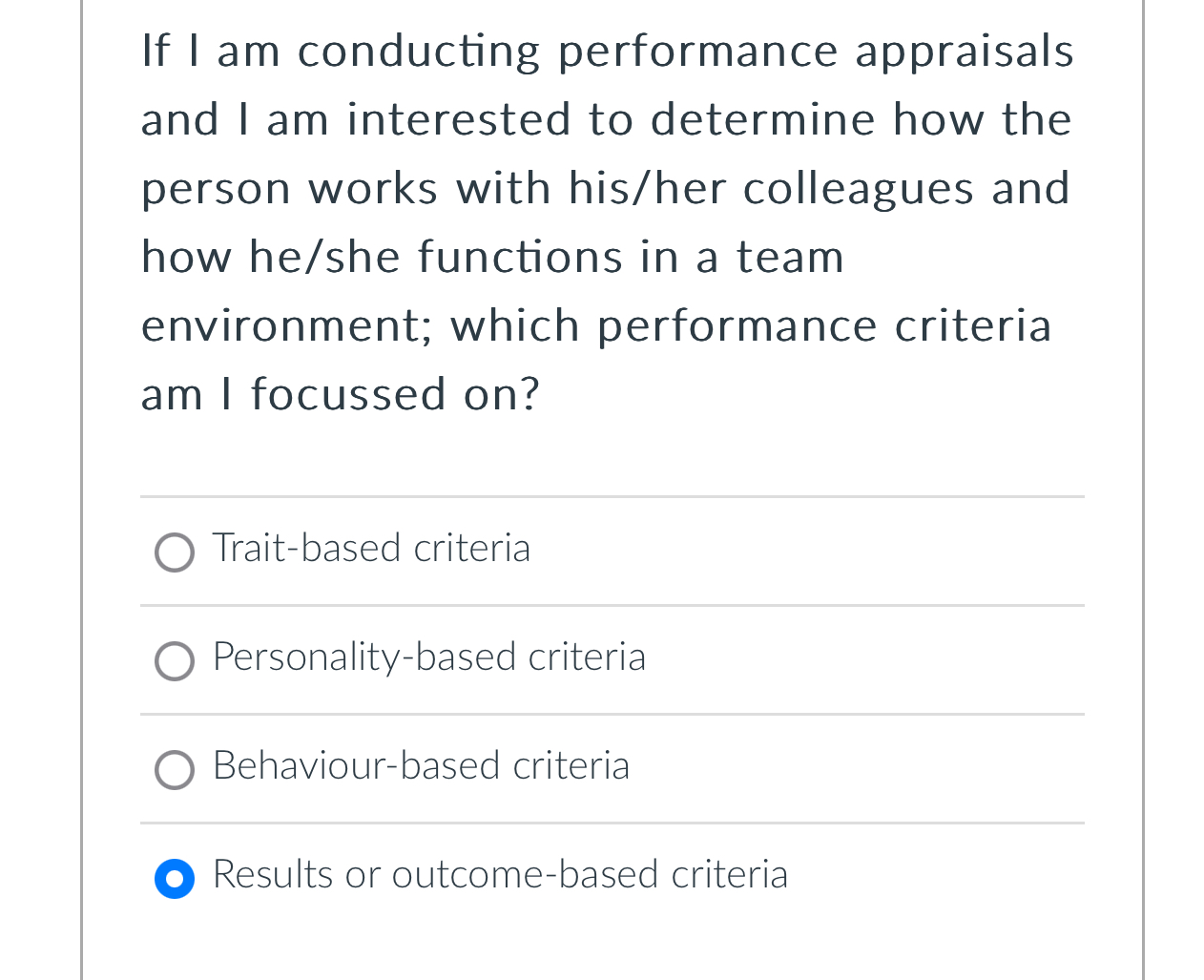Viewport: 1204px width, 980px height.
Task: Click the answer row for Behaviour-based criteria
Action: click(x=612, y=768)
